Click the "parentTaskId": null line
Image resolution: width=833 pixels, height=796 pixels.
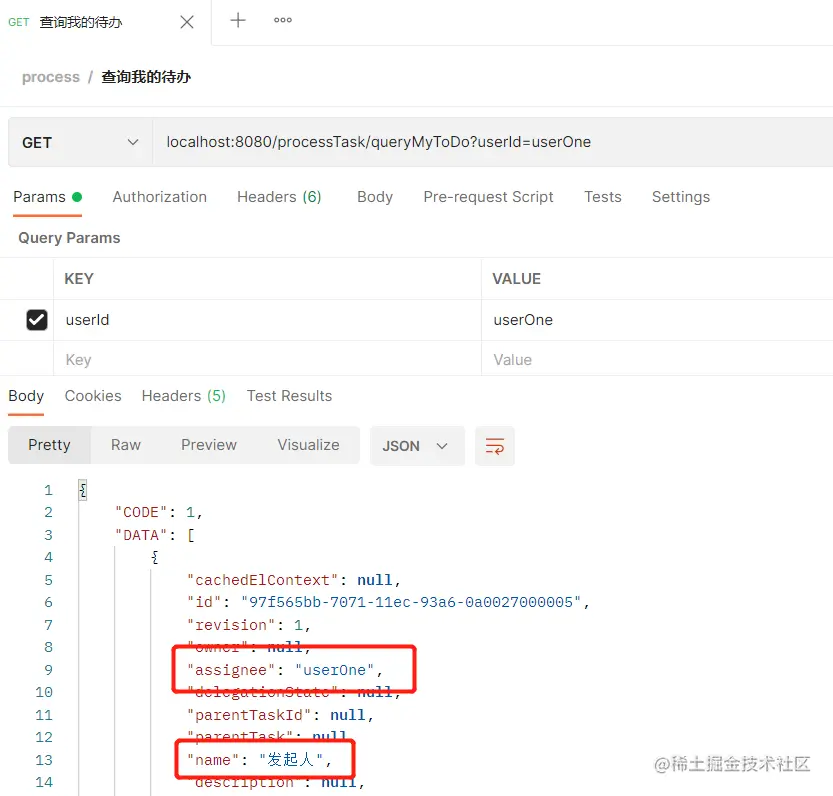[280, 715]
